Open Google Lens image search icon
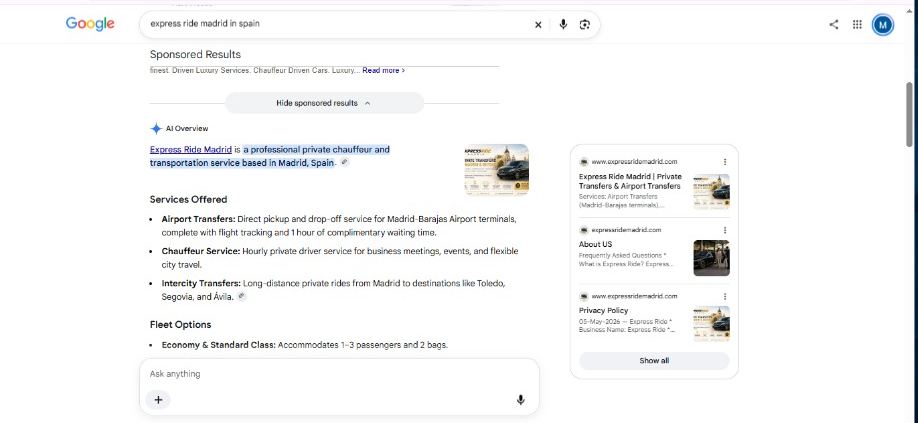Image resolution: width=918 pixels, height=423 pixels. [584, 25]
